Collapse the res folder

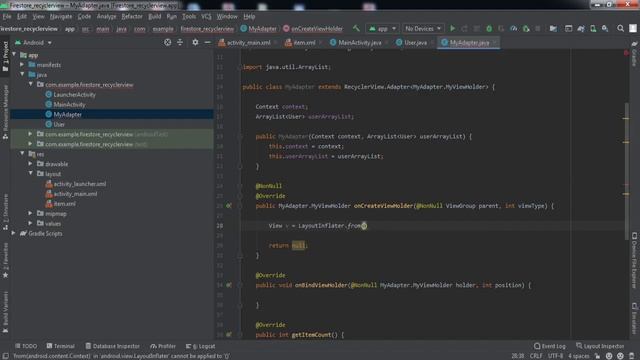click(x=22, y=154)
